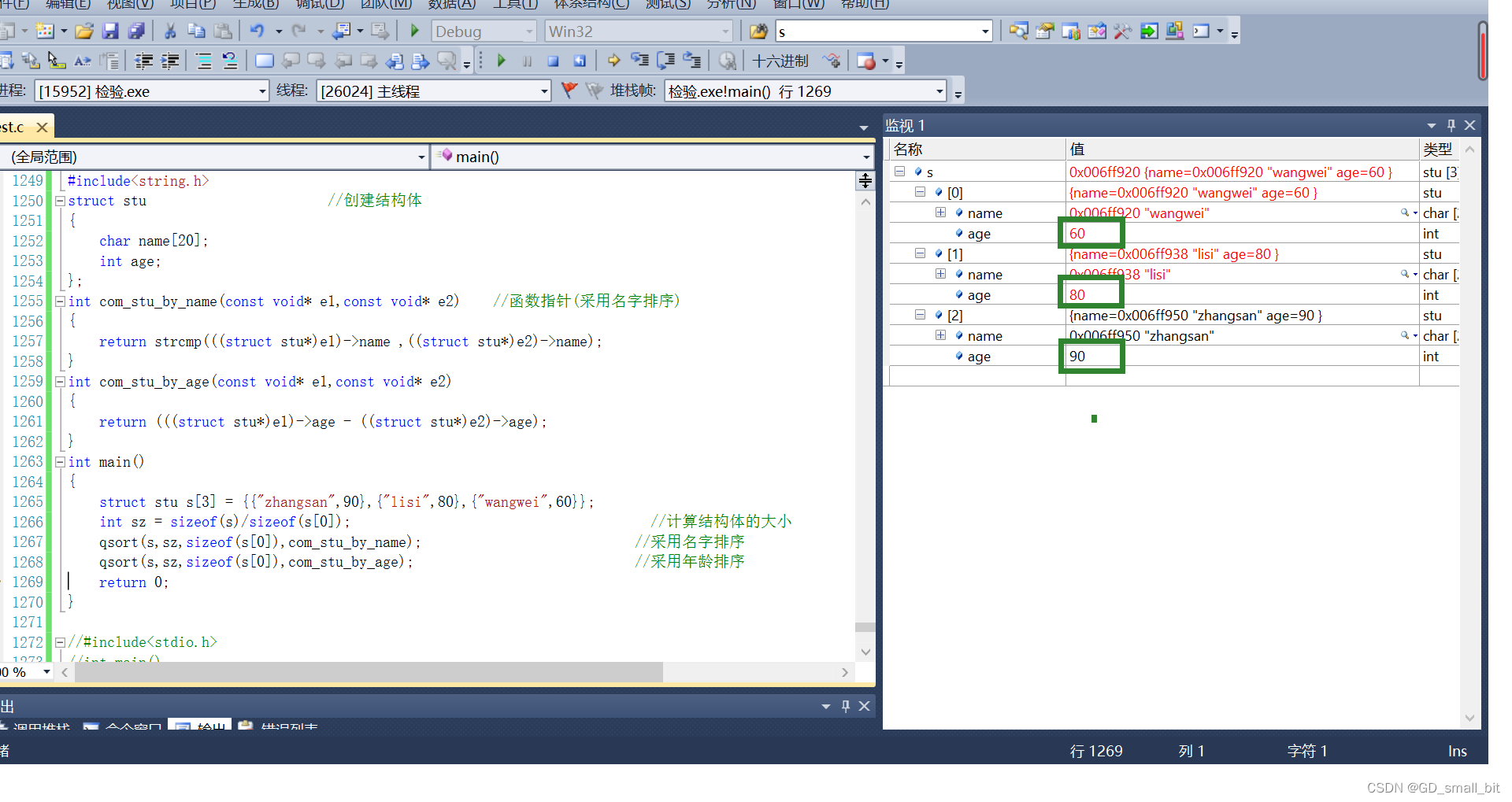Open the 调试(D) menu

click(320, 4)
